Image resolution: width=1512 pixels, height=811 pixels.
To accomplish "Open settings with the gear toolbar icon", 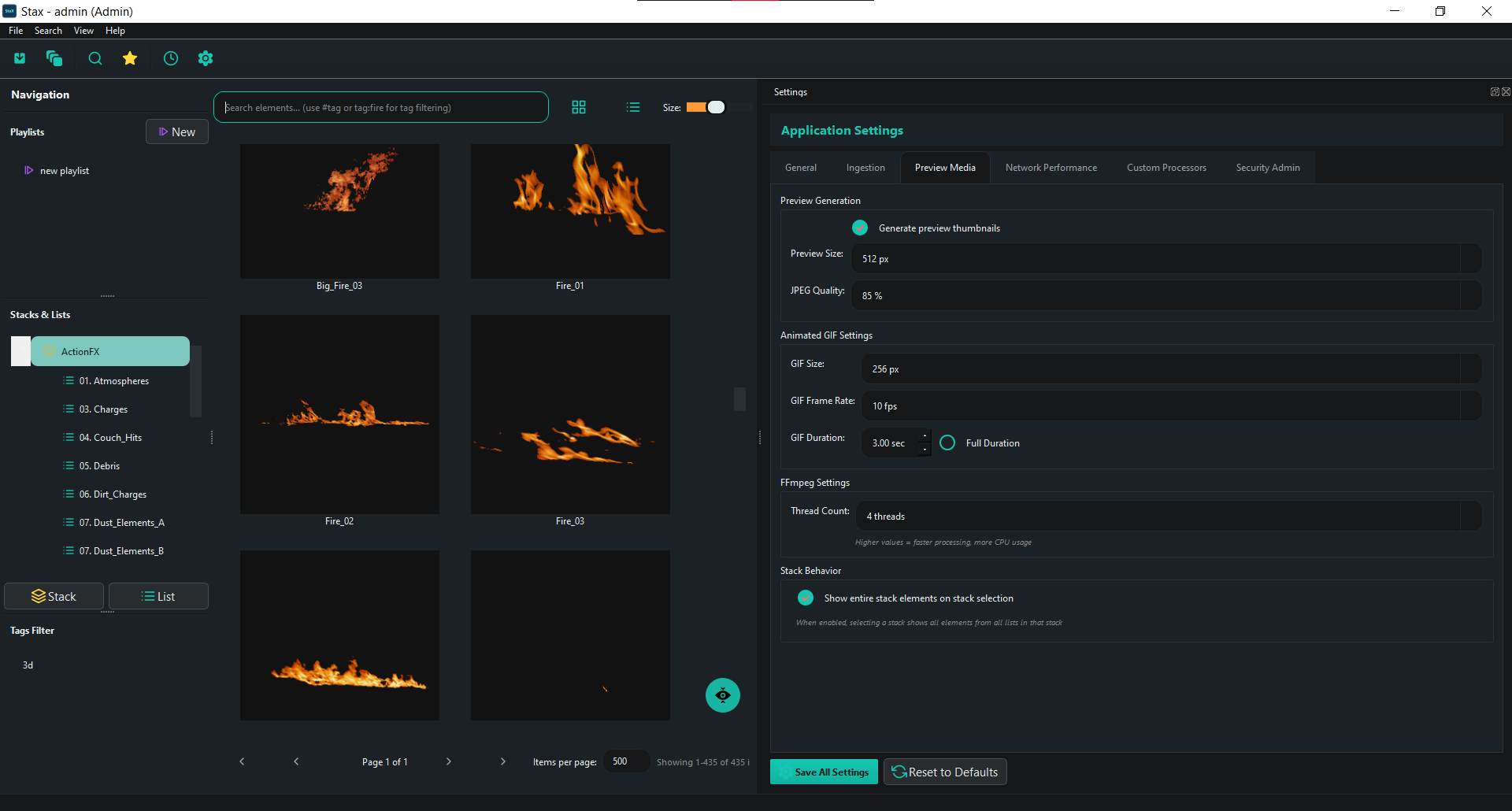I will pyautogui.click(x=206, y=58).
